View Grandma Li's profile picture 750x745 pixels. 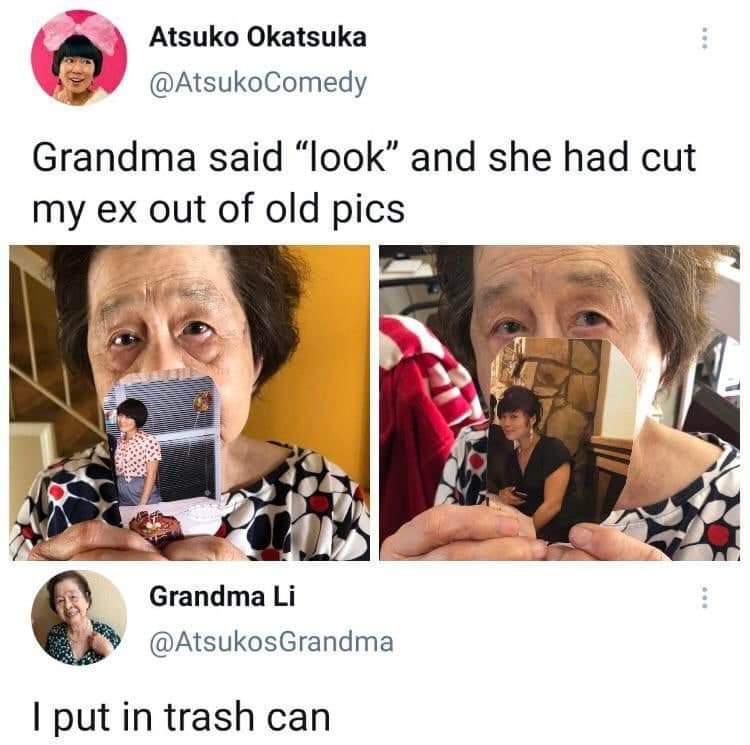pyautogui.click(x=79, y=617)
